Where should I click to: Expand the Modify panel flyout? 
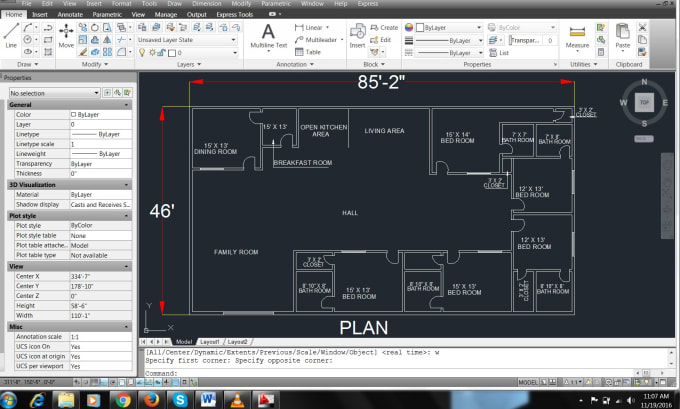[x=95, y=64]
